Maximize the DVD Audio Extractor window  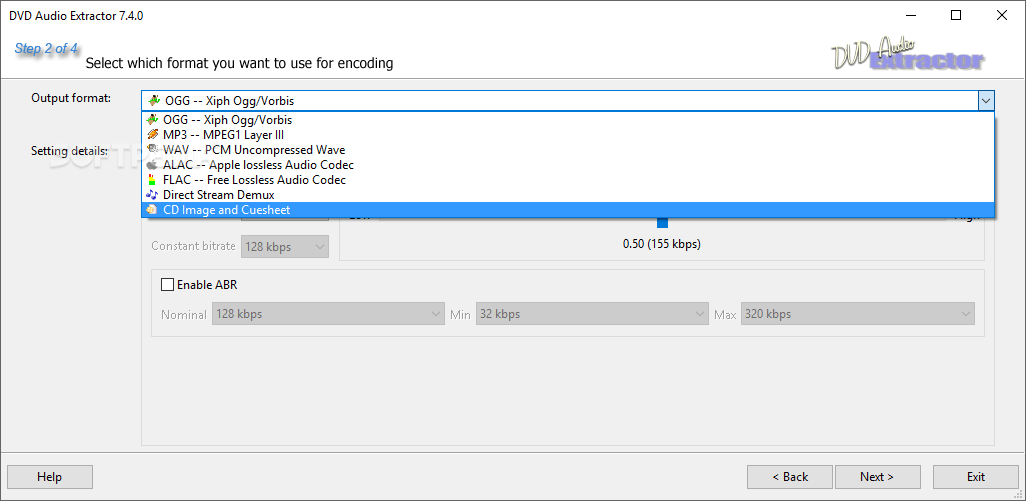click(956, 16)
